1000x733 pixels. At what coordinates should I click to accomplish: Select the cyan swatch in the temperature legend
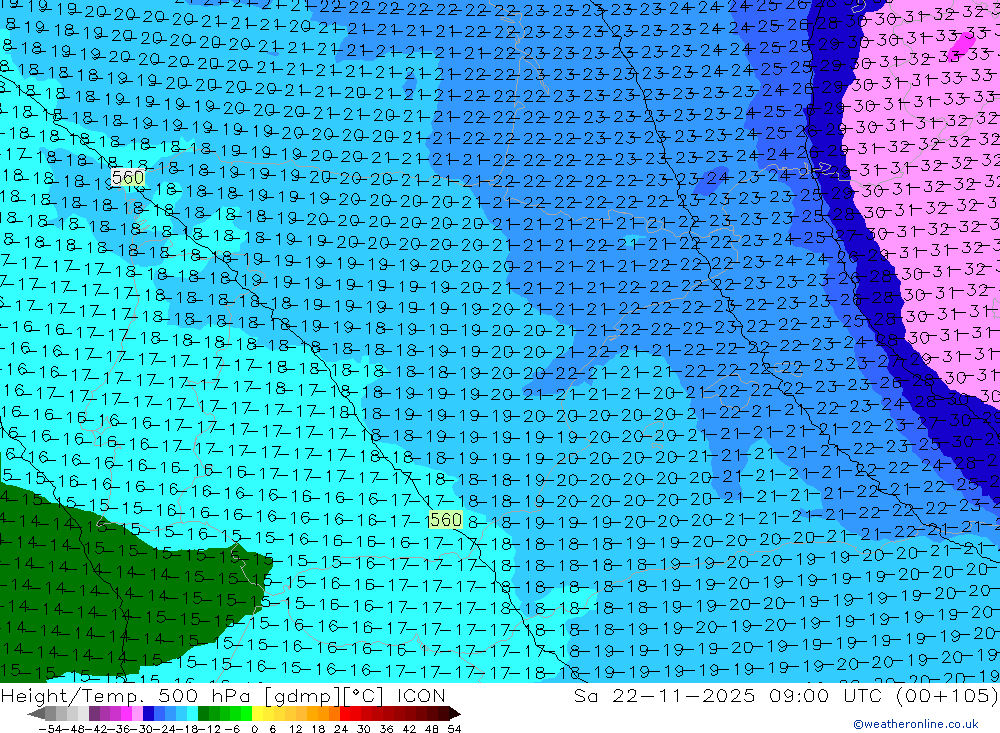coord(192,713)
